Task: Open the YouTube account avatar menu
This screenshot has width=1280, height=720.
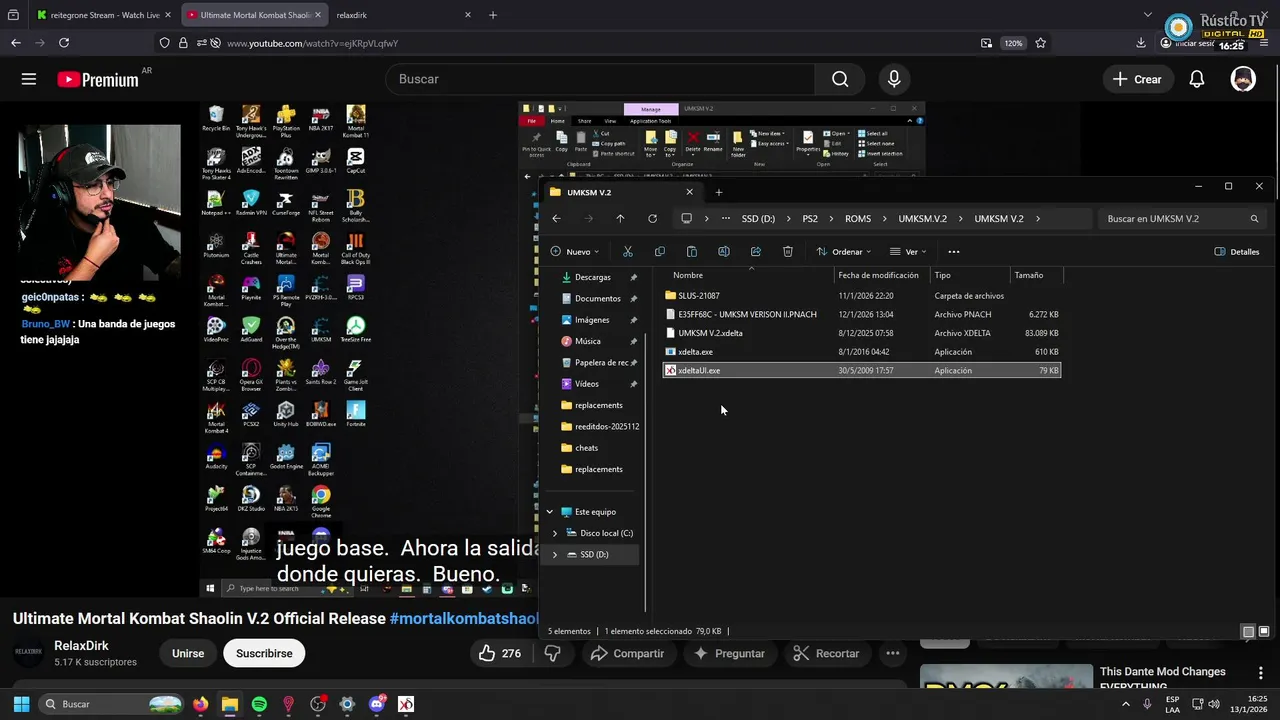Action: pos(1243,79)
